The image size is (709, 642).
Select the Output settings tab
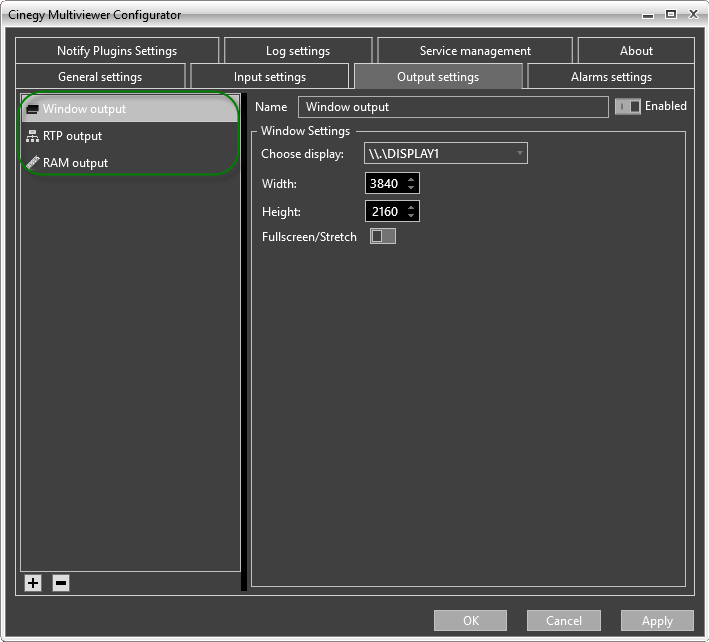(x=438, y=76)
